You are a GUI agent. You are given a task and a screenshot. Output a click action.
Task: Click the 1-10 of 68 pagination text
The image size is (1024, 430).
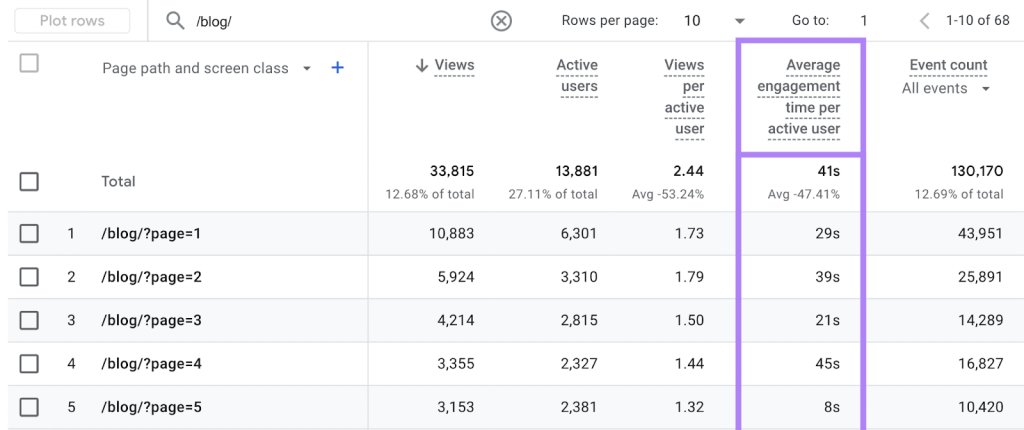click(x=978, y=21)
